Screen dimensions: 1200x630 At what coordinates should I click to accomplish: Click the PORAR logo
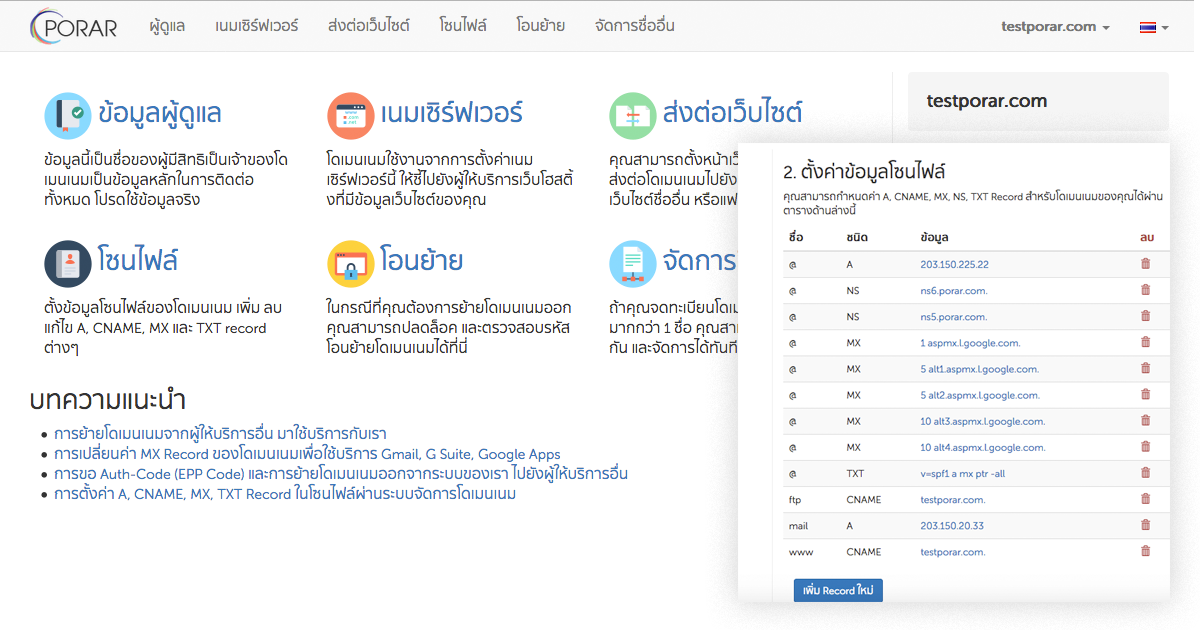coord(73,26)
